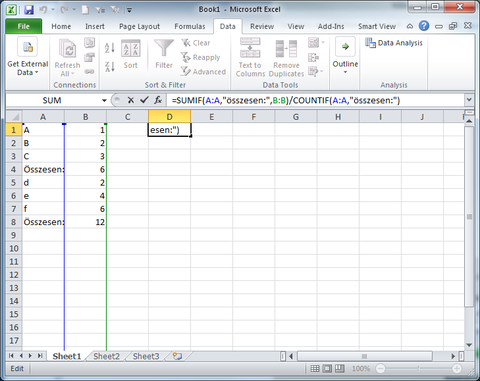Toggle the Filter funnel button
The height and width of the screenshot is (381, 480).
tap(164, 54)
